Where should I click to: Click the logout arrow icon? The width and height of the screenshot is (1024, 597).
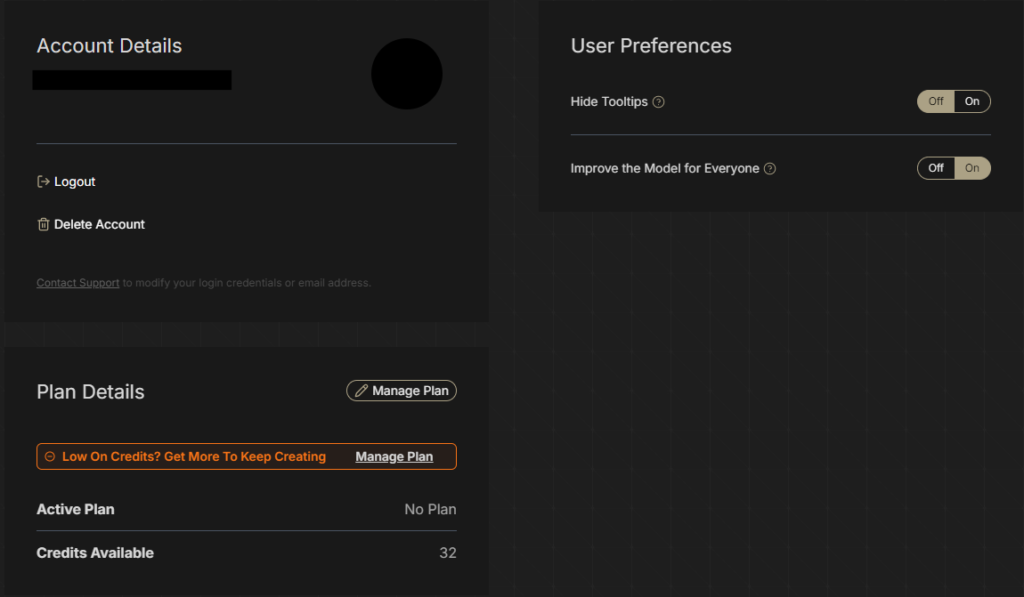(43, 182)
